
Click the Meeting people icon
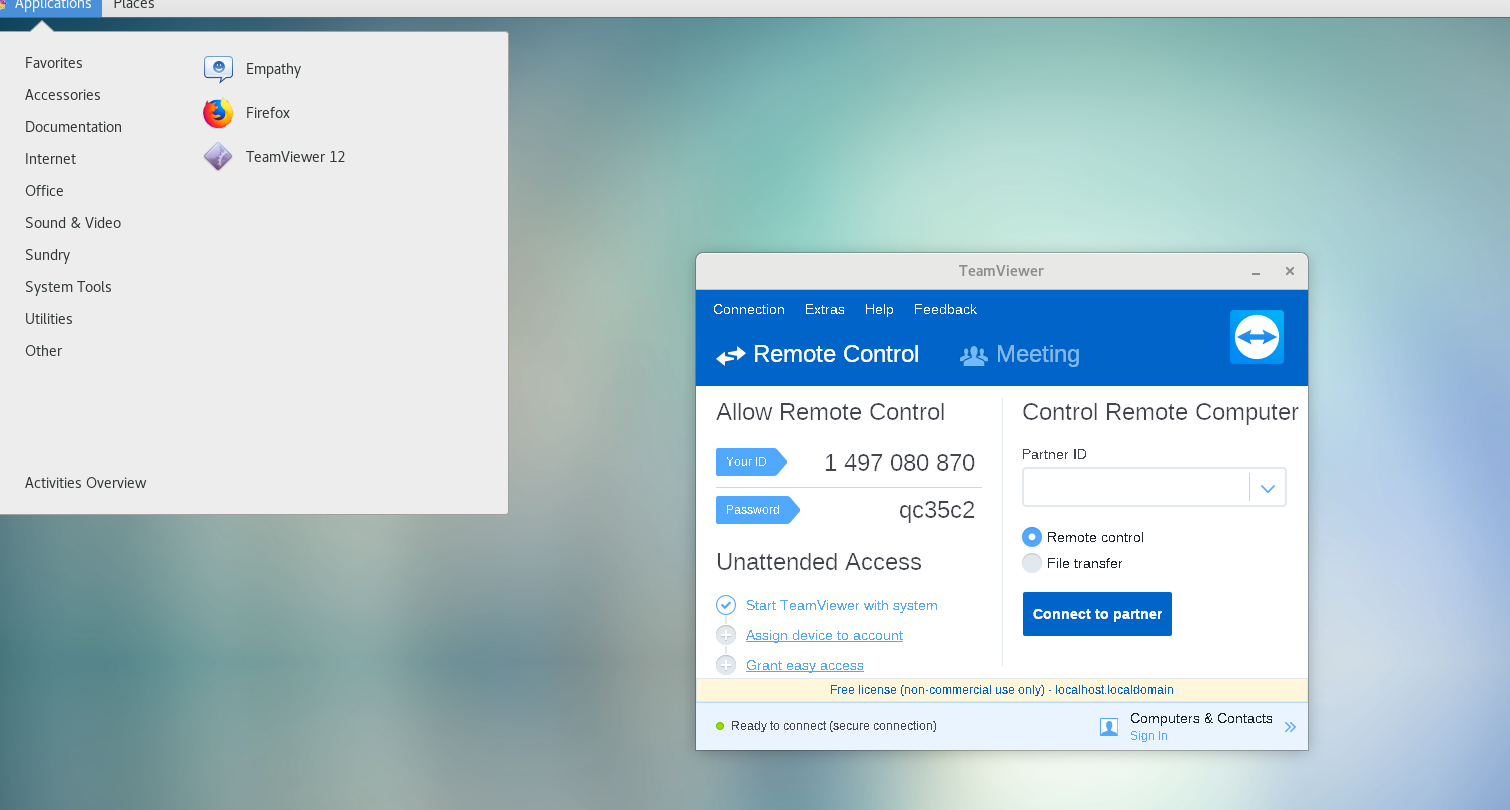(973, 355)
